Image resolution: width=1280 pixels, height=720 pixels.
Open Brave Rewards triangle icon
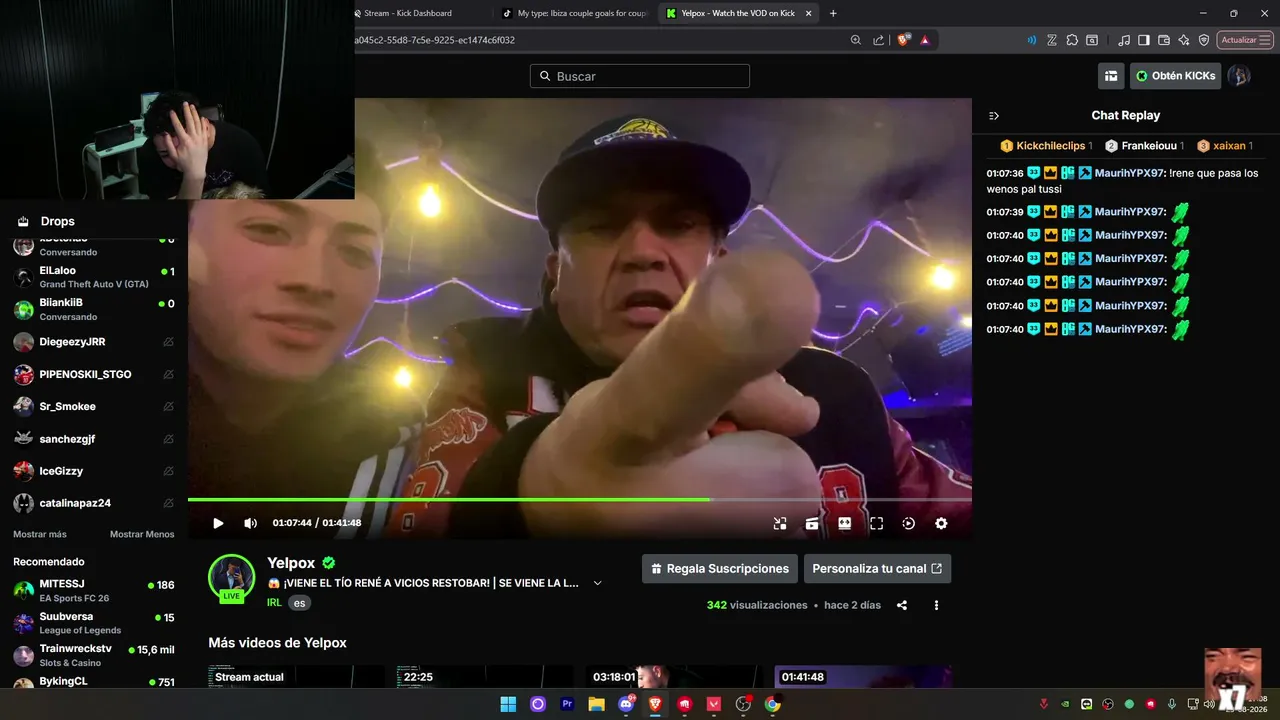pyautogui.click(x=925, y=40)
